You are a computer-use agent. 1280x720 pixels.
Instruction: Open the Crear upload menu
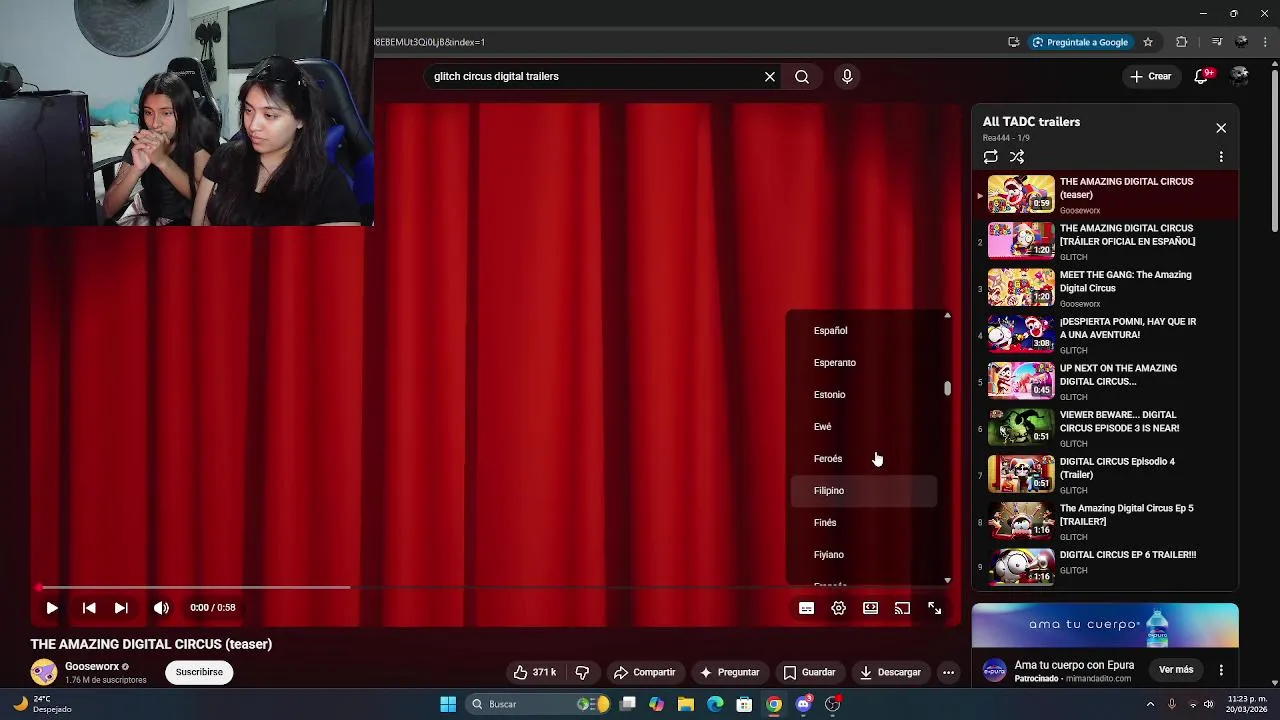coord(1150,76)
